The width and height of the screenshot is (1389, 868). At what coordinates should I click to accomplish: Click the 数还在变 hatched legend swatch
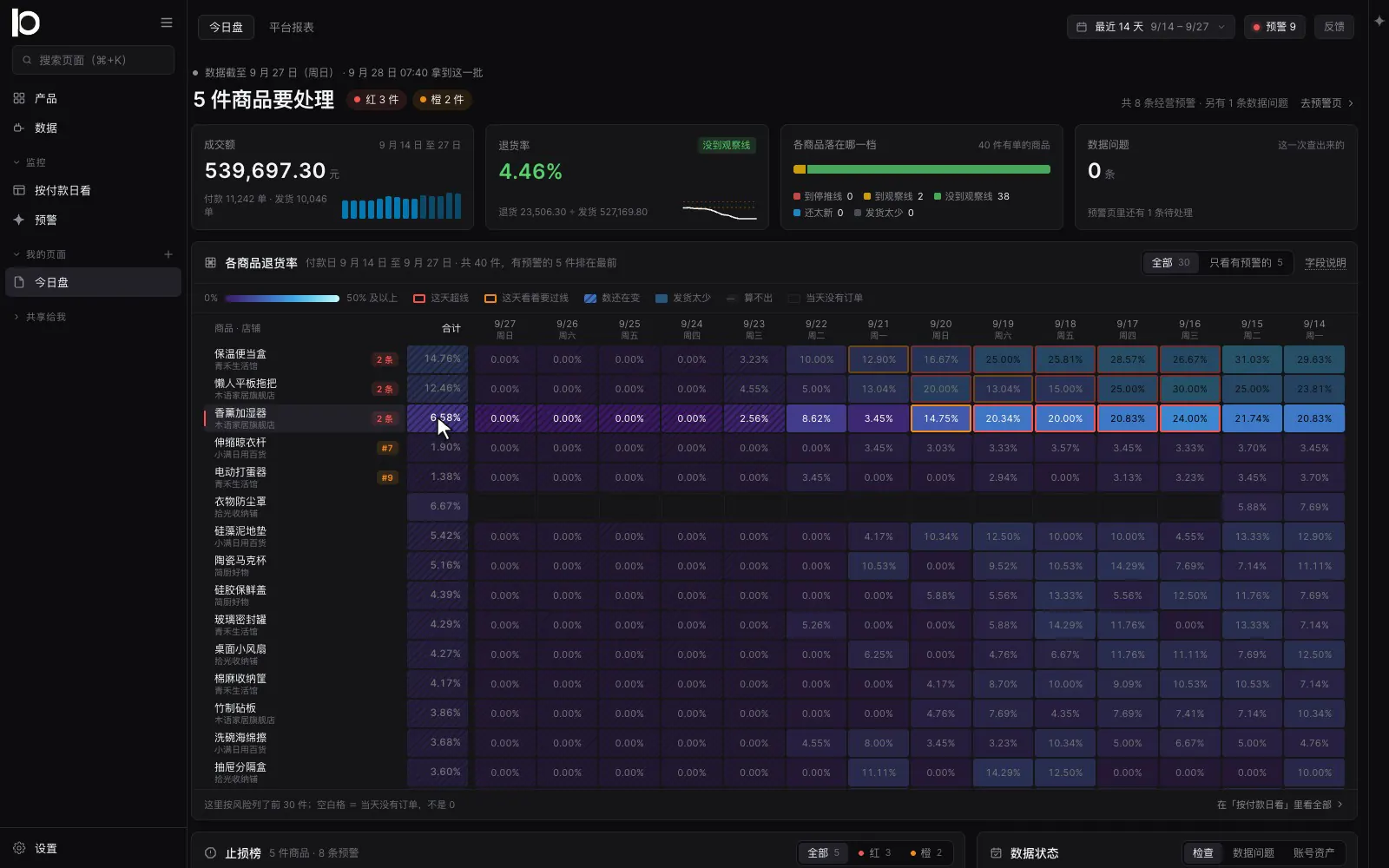click(x=590, y=298)
